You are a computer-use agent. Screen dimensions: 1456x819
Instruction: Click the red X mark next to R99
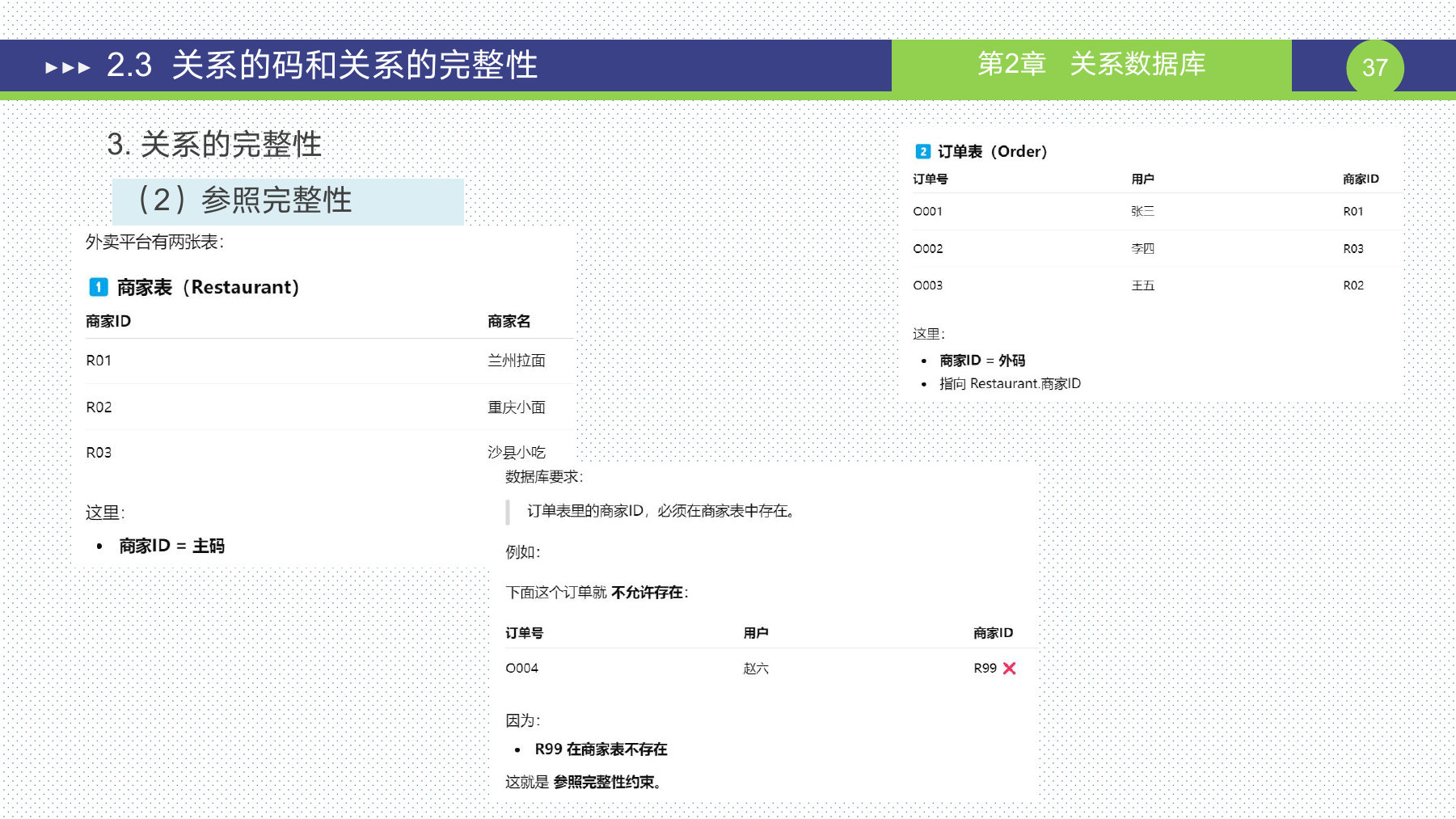[1009, 668]
